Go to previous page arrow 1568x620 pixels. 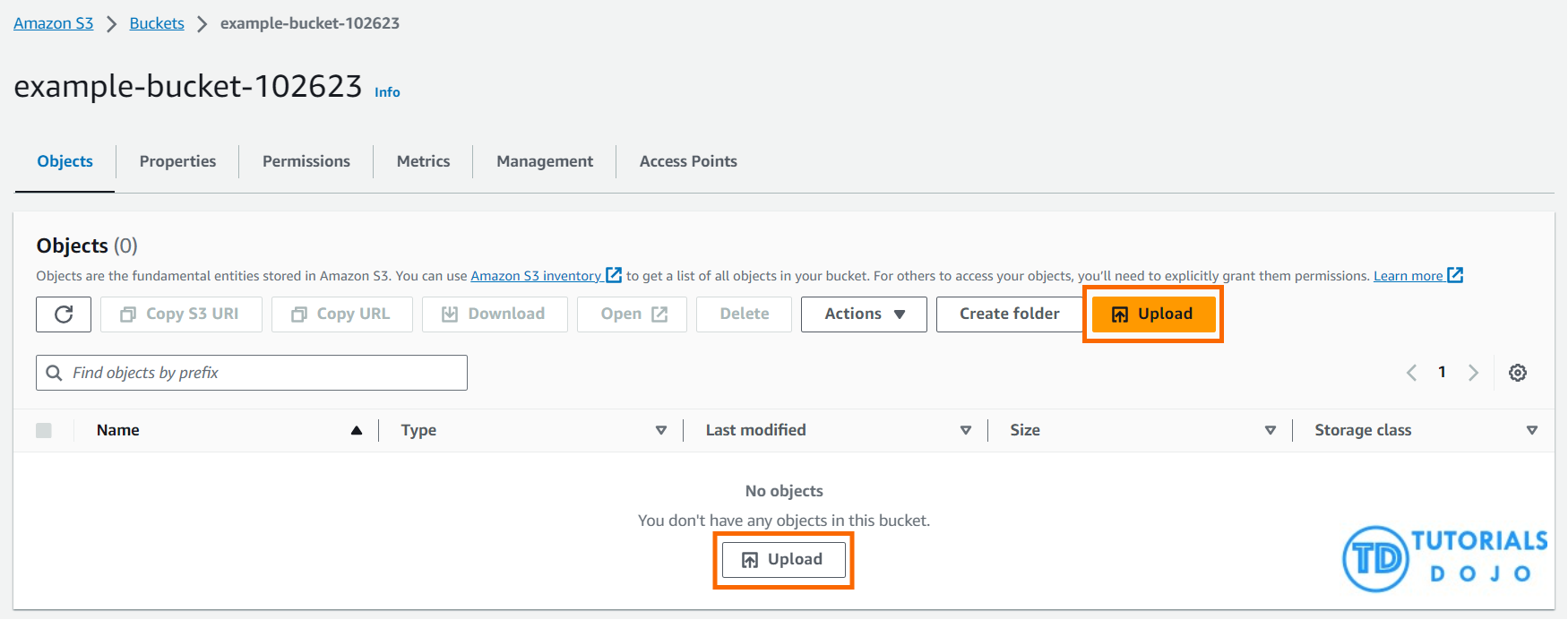tap(1411, 373)
